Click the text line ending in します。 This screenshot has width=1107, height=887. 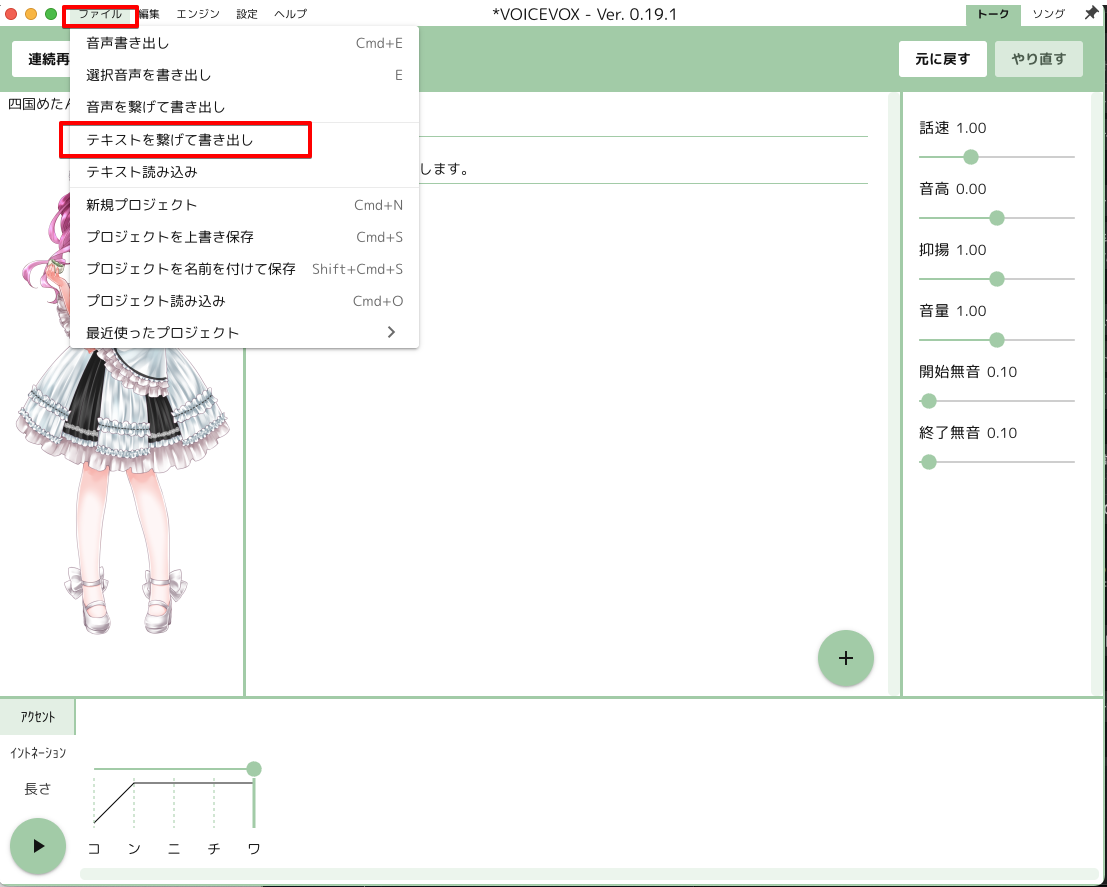click(642, 169)
